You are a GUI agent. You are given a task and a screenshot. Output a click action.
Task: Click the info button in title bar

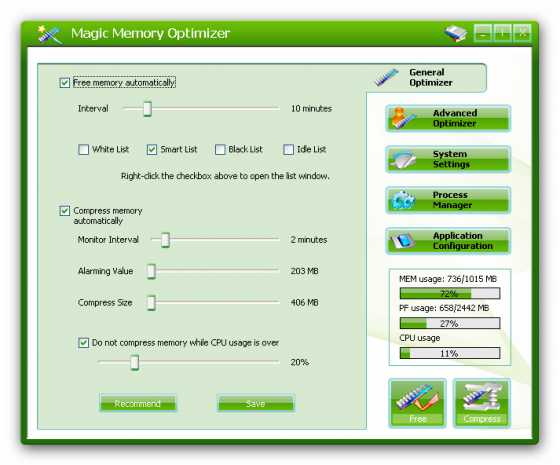[502, 33]
